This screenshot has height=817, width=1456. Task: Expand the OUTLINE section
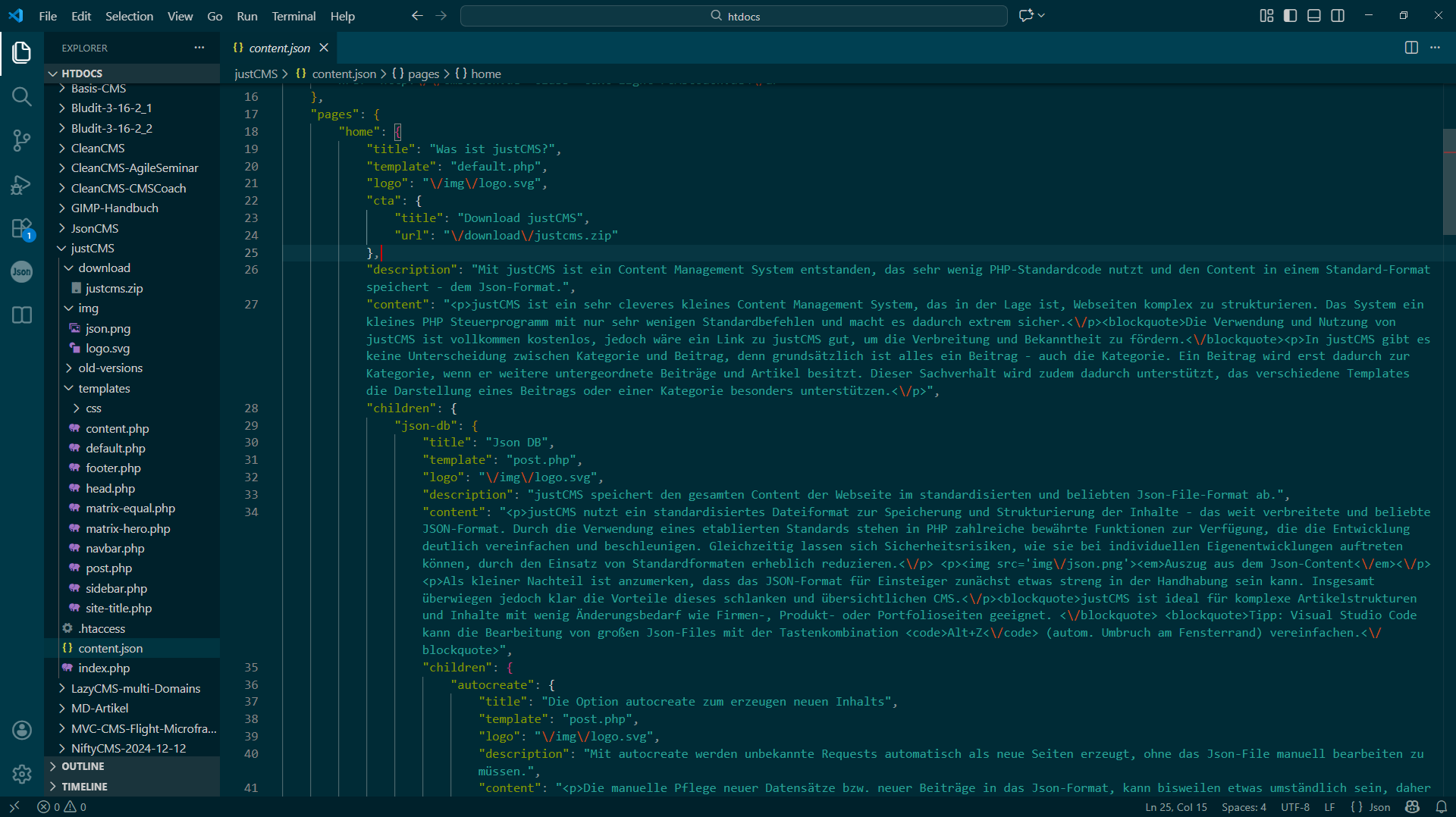coord(83,766)
